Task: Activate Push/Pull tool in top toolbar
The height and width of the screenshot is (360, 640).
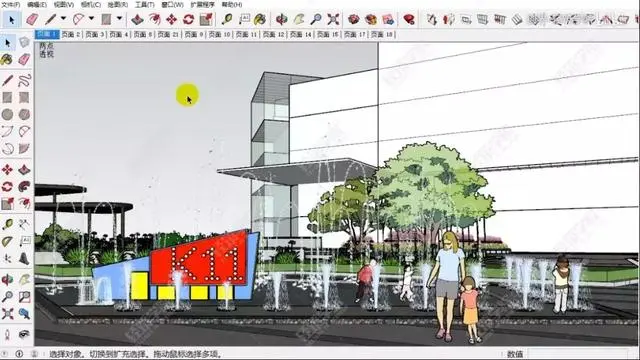Action: [137, 19]
